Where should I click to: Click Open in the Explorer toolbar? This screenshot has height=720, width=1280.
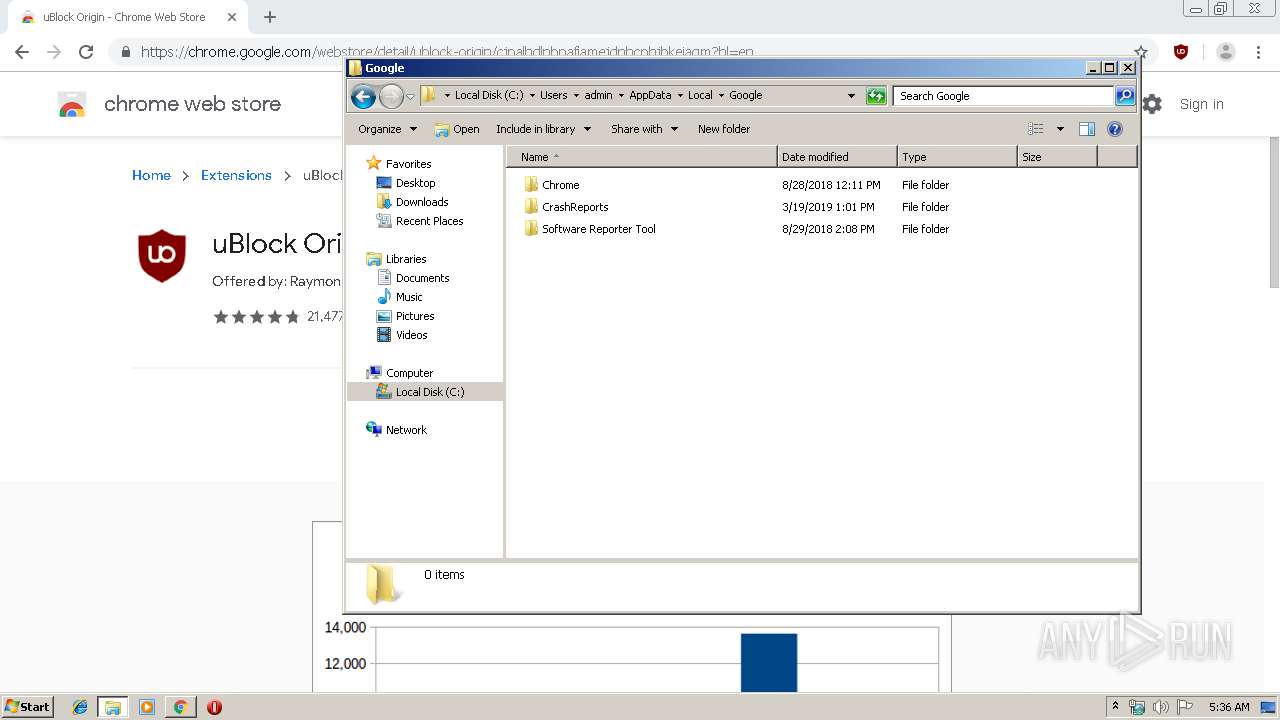tap(457, 129)
